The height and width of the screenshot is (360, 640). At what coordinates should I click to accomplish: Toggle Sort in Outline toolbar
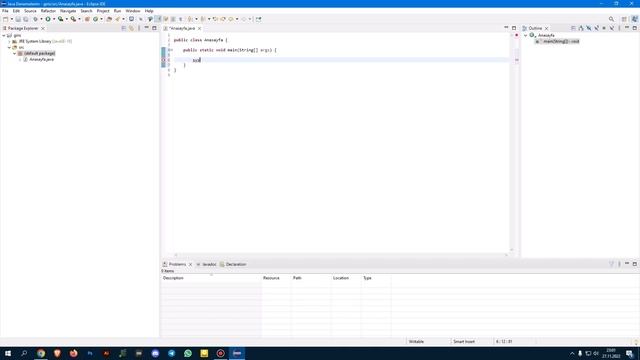[581, 28]
